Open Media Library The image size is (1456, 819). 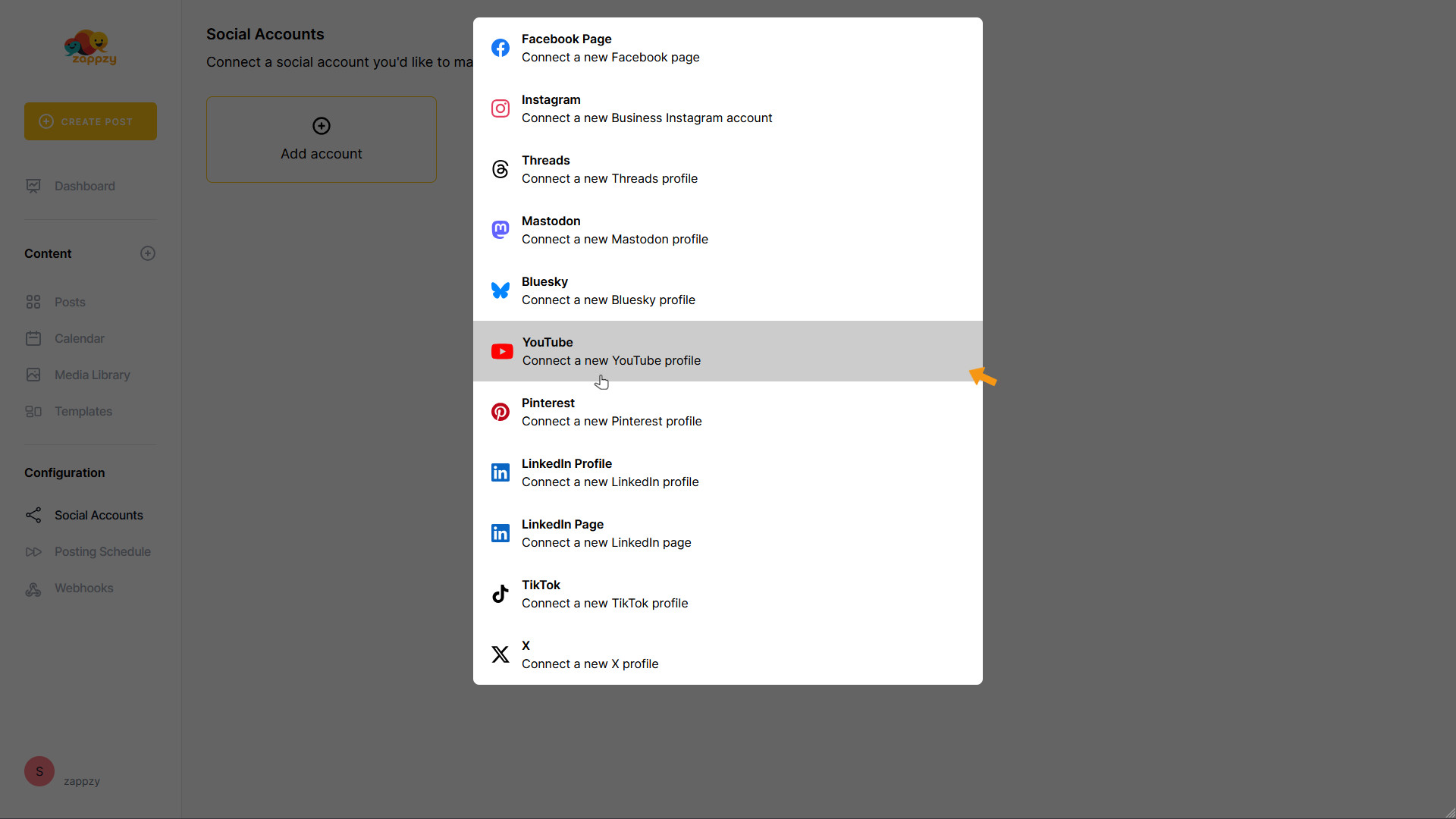(93, 375)
